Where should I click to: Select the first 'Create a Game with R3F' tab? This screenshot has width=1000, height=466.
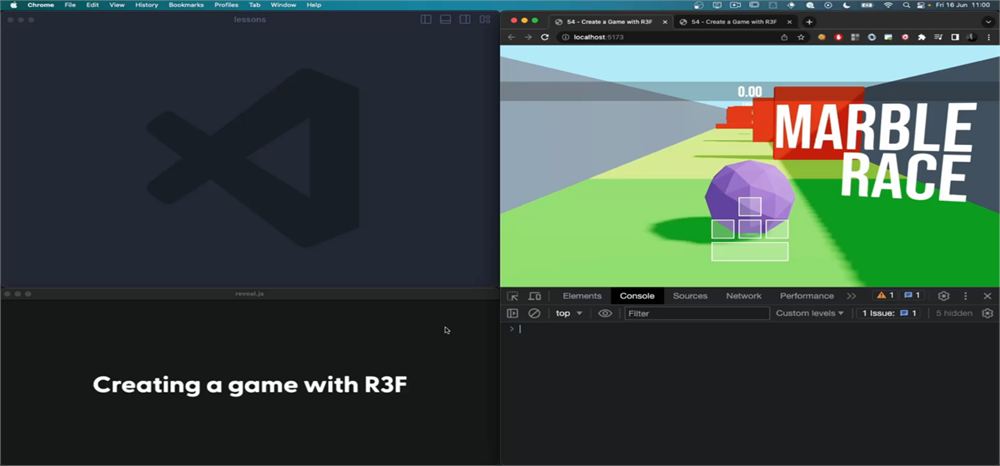tap(610, 22)
